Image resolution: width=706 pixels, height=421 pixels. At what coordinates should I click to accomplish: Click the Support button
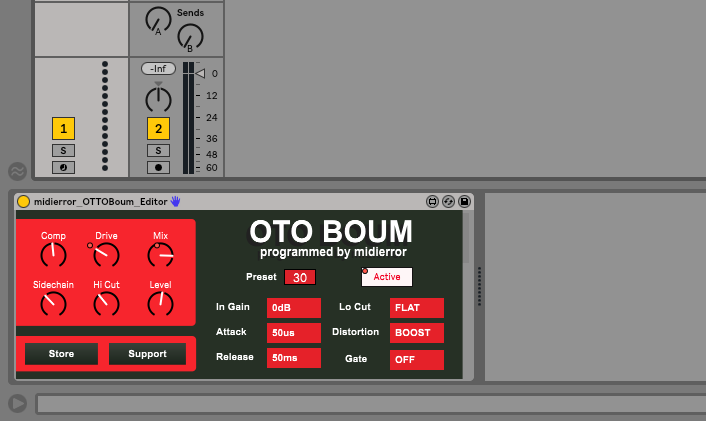[x=147, y=354]
